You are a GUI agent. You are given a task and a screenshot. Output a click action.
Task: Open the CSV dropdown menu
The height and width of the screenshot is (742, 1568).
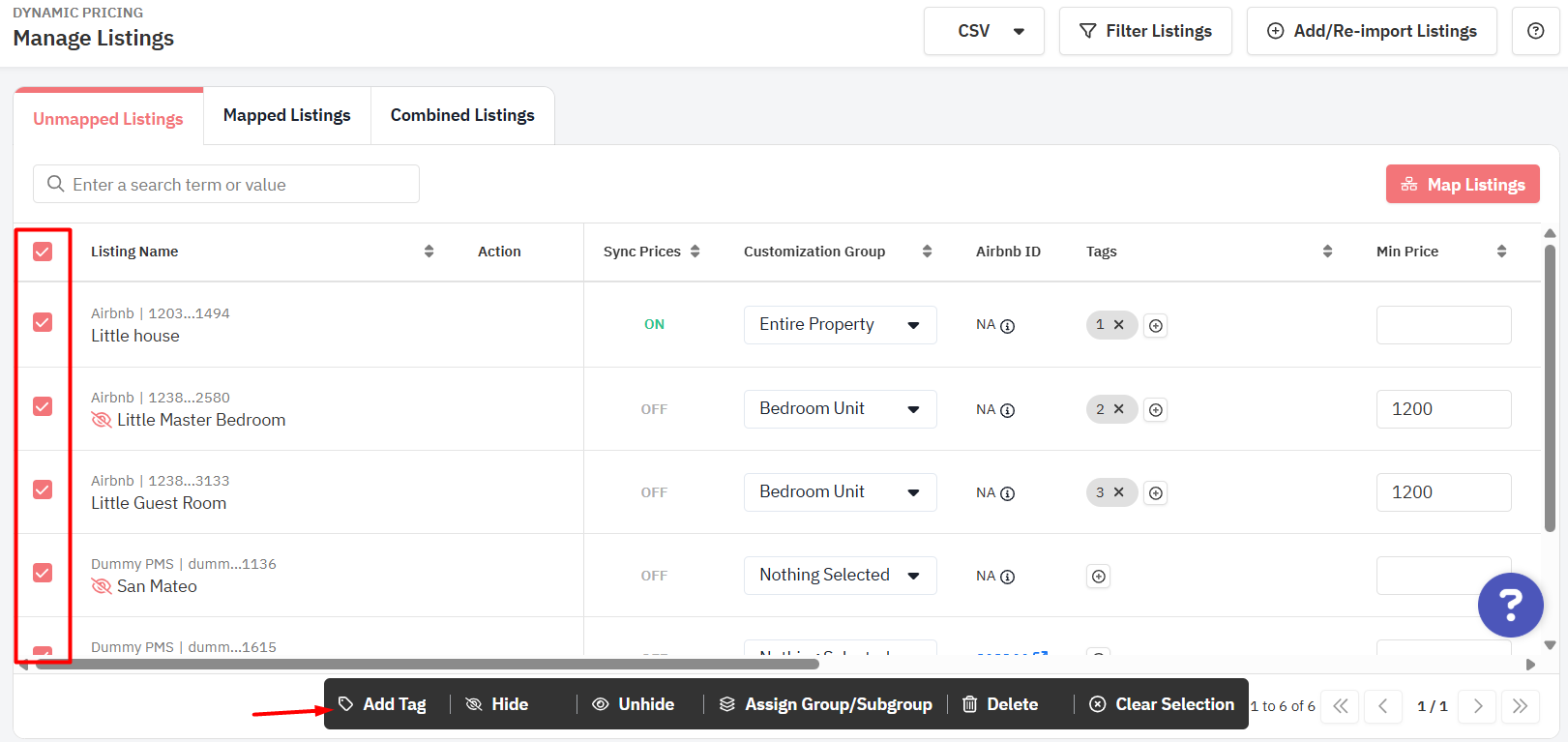coord(984,31)
